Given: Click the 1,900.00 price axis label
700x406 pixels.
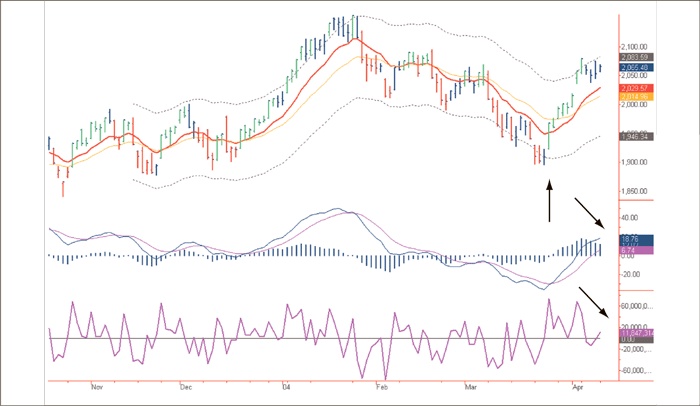Looking at the screenshot, I should pos(638,162).
